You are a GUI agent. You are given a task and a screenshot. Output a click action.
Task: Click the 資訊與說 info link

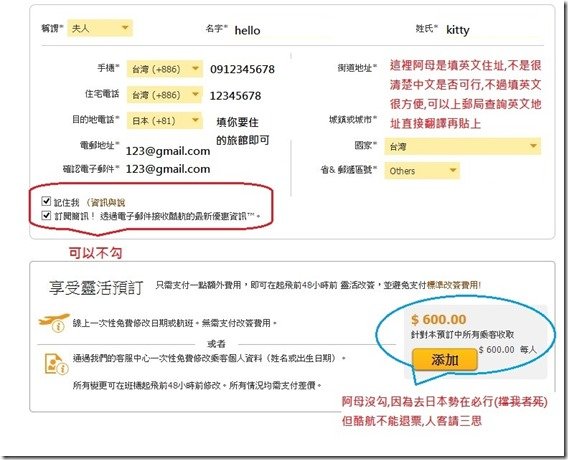(108, 202)
